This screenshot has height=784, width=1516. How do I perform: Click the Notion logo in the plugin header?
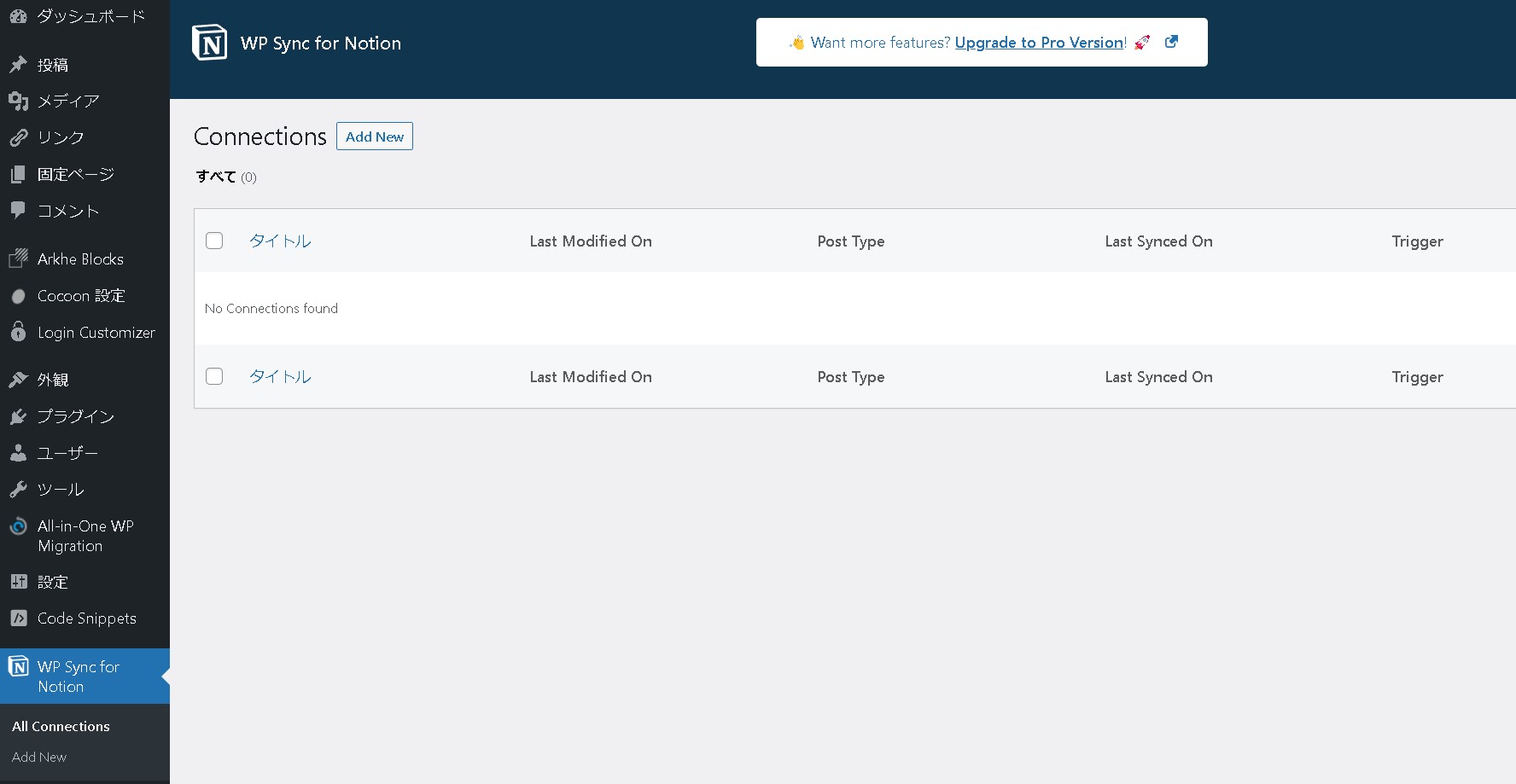point(209,42)
